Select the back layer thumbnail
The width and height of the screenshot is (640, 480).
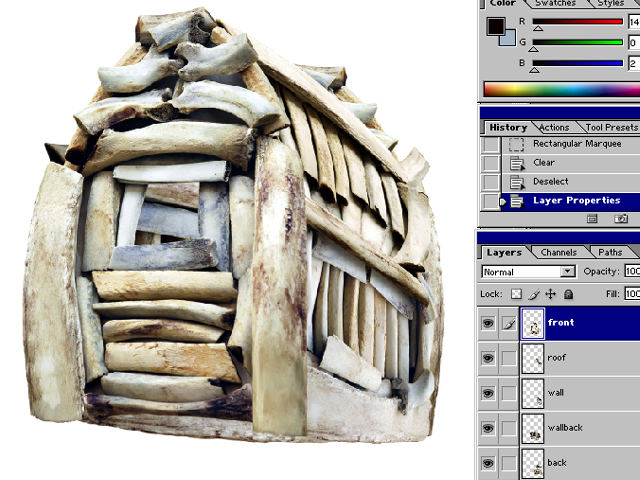coord(533,462)
